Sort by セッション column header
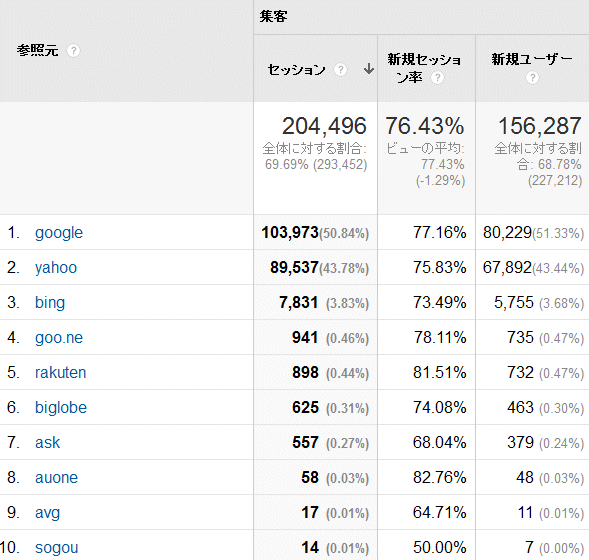Screen dimensions: 589x560 (296, 69)
